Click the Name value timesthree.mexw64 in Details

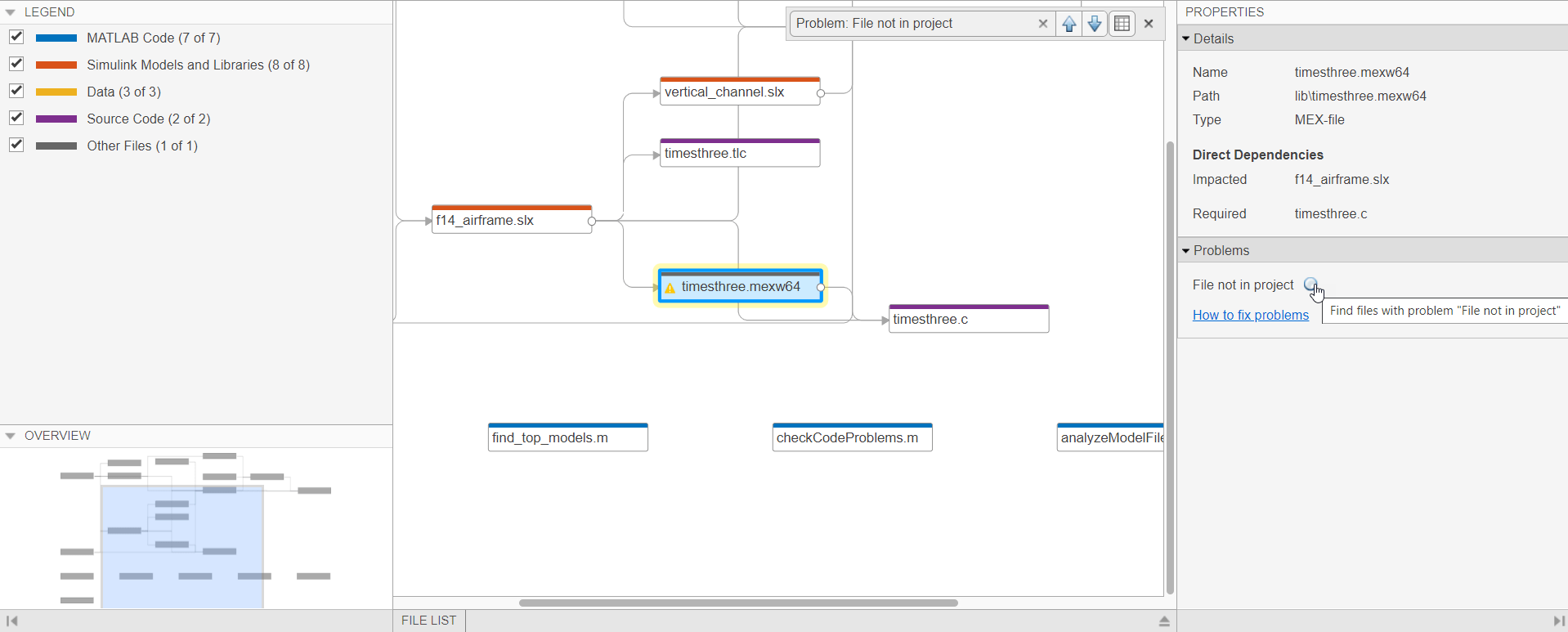pos(1352,72)
